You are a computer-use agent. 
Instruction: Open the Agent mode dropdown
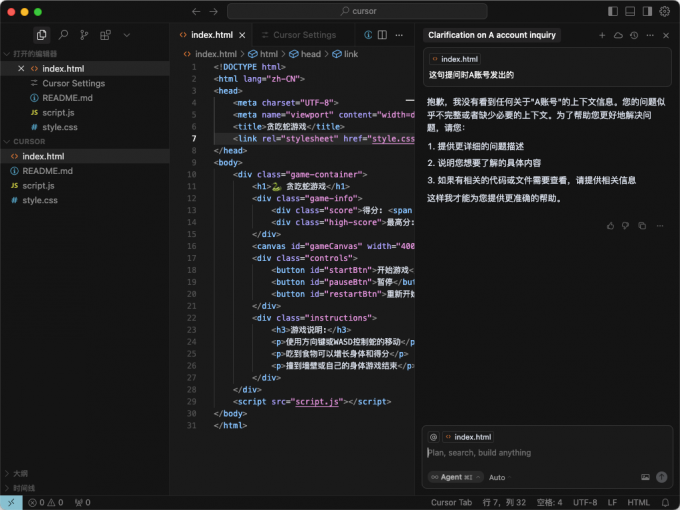pyautogui.click(x=455, y=477)
